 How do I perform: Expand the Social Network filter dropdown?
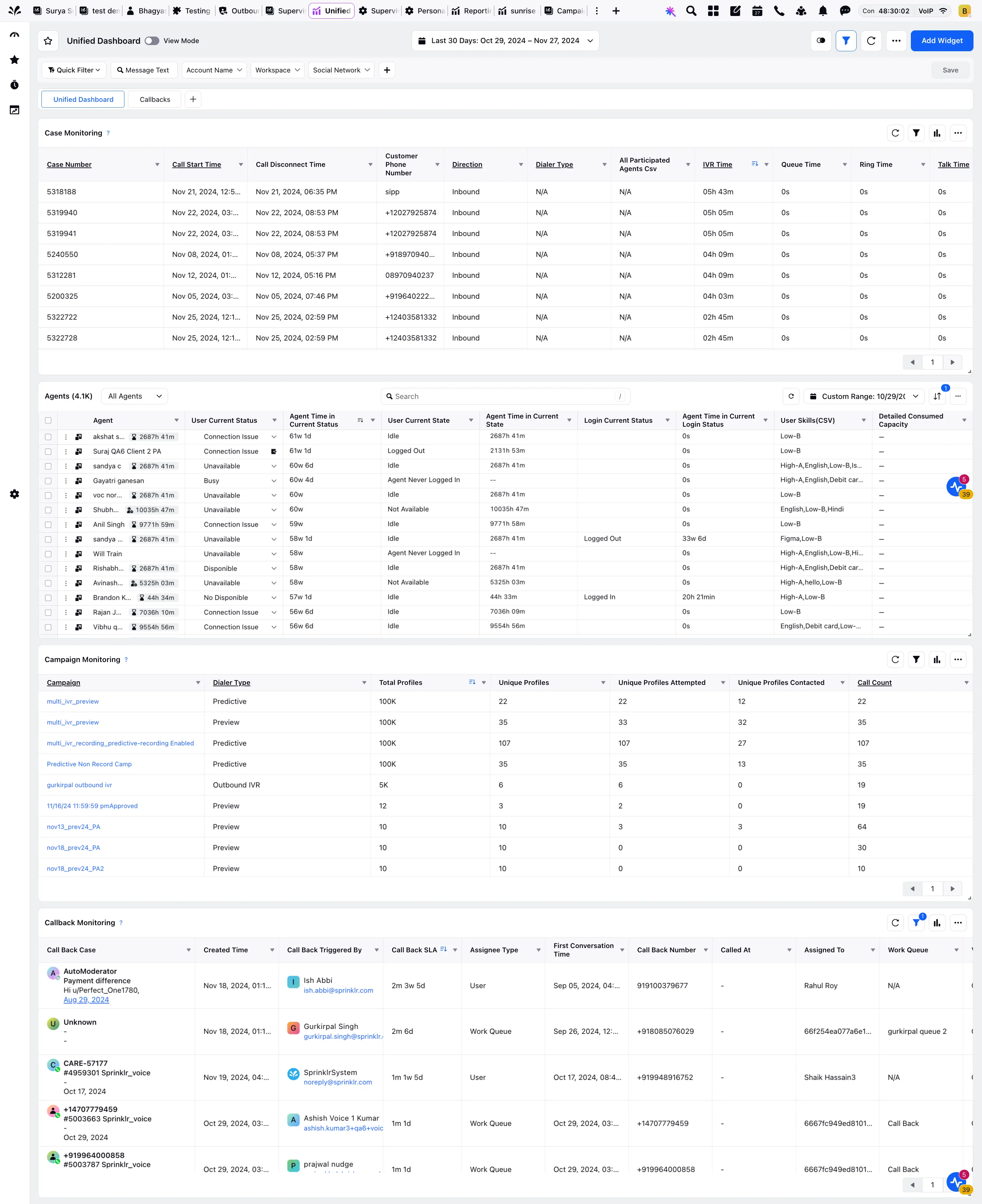pyautogui.click(x=341, y=70)
